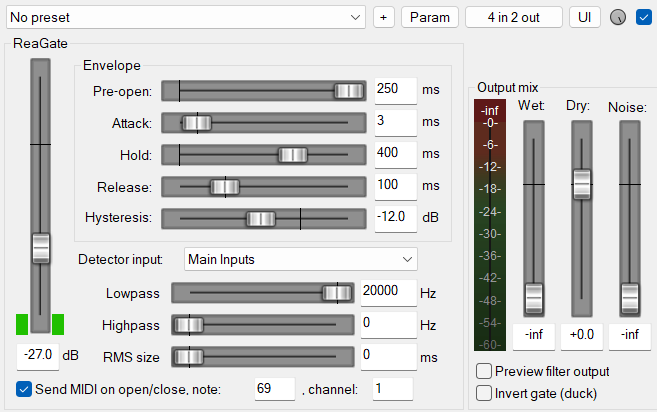657x412 pixels.
Task: Click the MIDI note 69 field
Action: (274, 389)
